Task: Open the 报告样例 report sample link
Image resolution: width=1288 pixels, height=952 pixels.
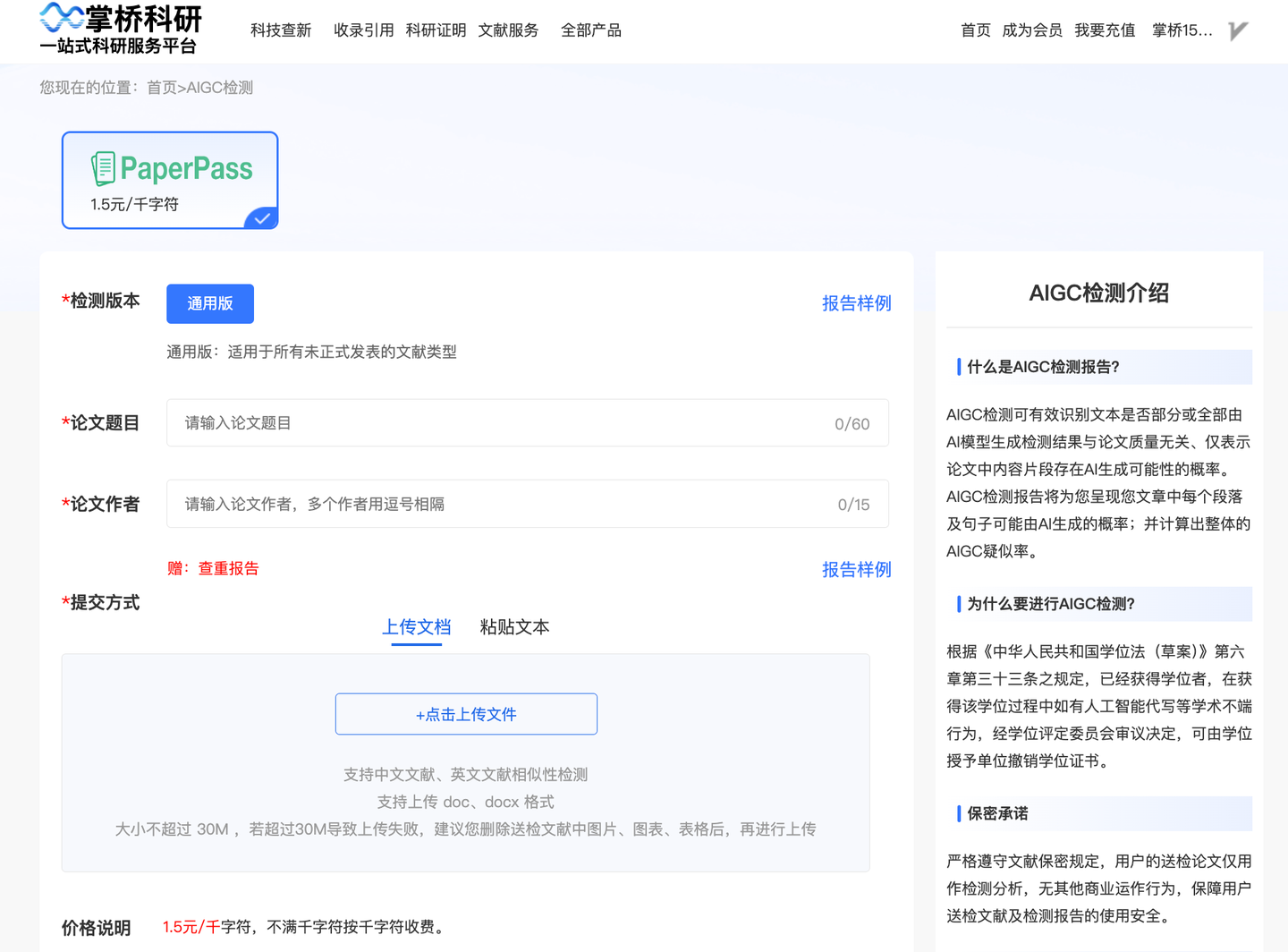Action: coord(856,302)
